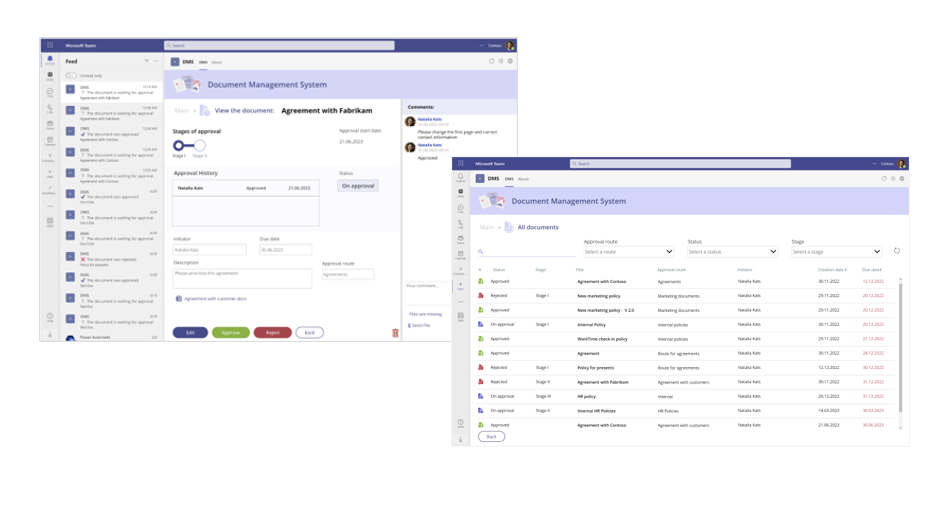Select Stage II circle in stages of approval
This screenshot has width=945, height=512.
point(199,145)
